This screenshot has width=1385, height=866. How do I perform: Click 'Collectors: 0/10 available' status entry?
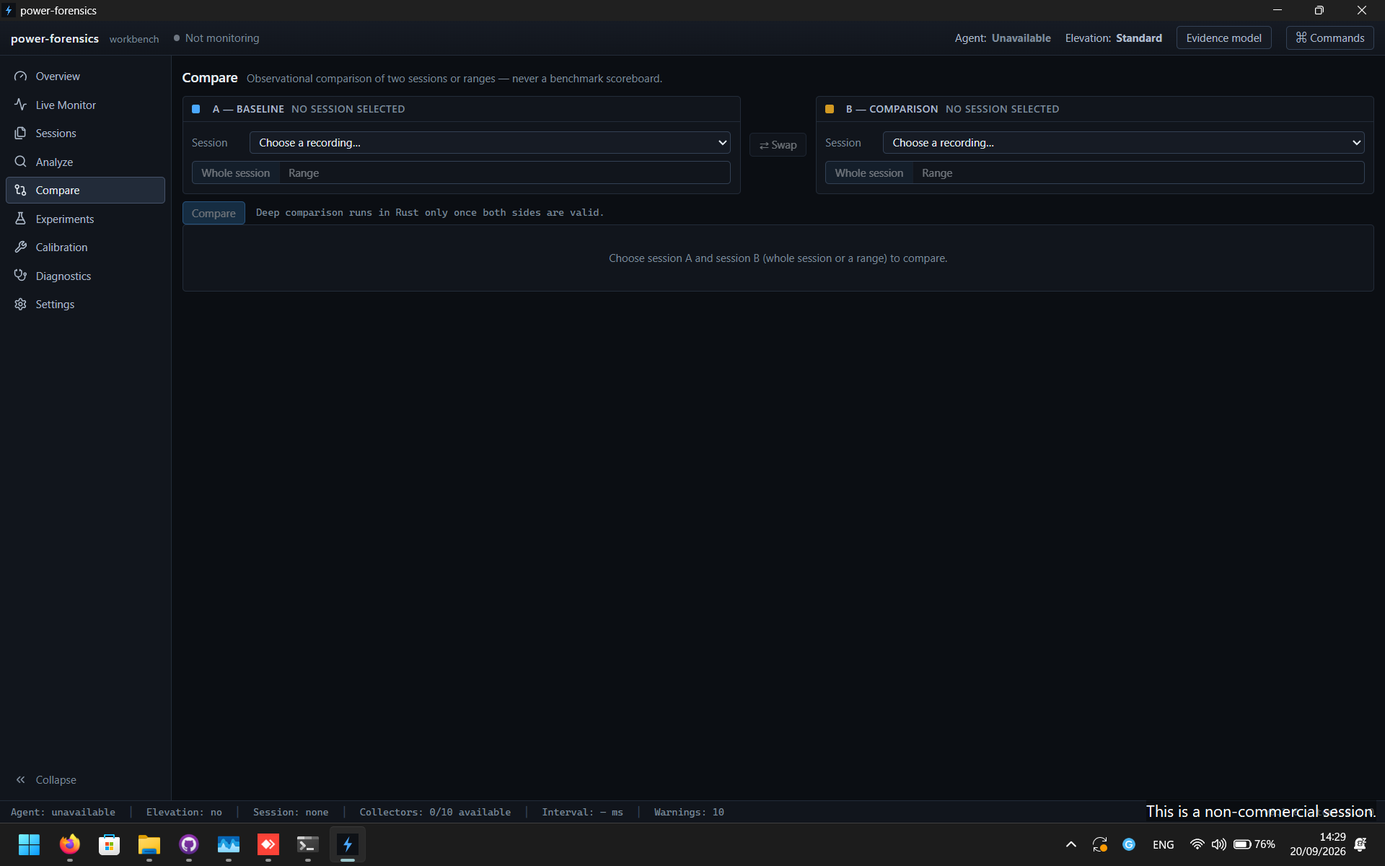coord(435,812)
